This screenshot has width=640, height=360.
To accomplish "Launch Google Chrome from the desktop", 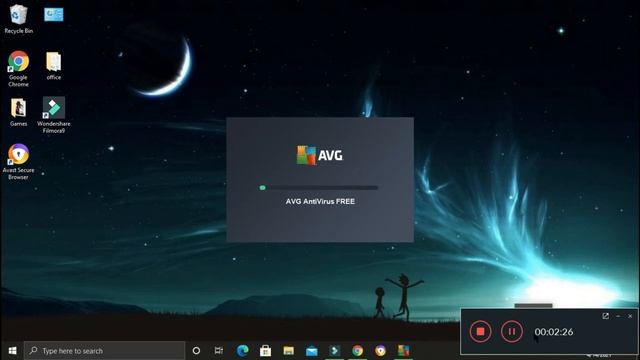I will [x=18, y=68].
